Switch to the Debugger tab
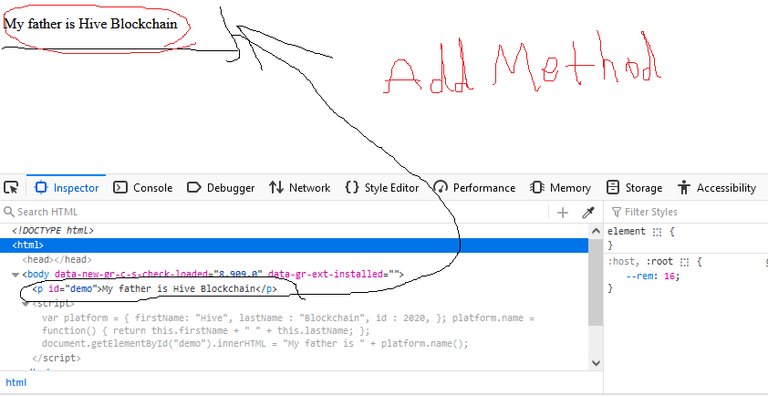 point(221,187)
